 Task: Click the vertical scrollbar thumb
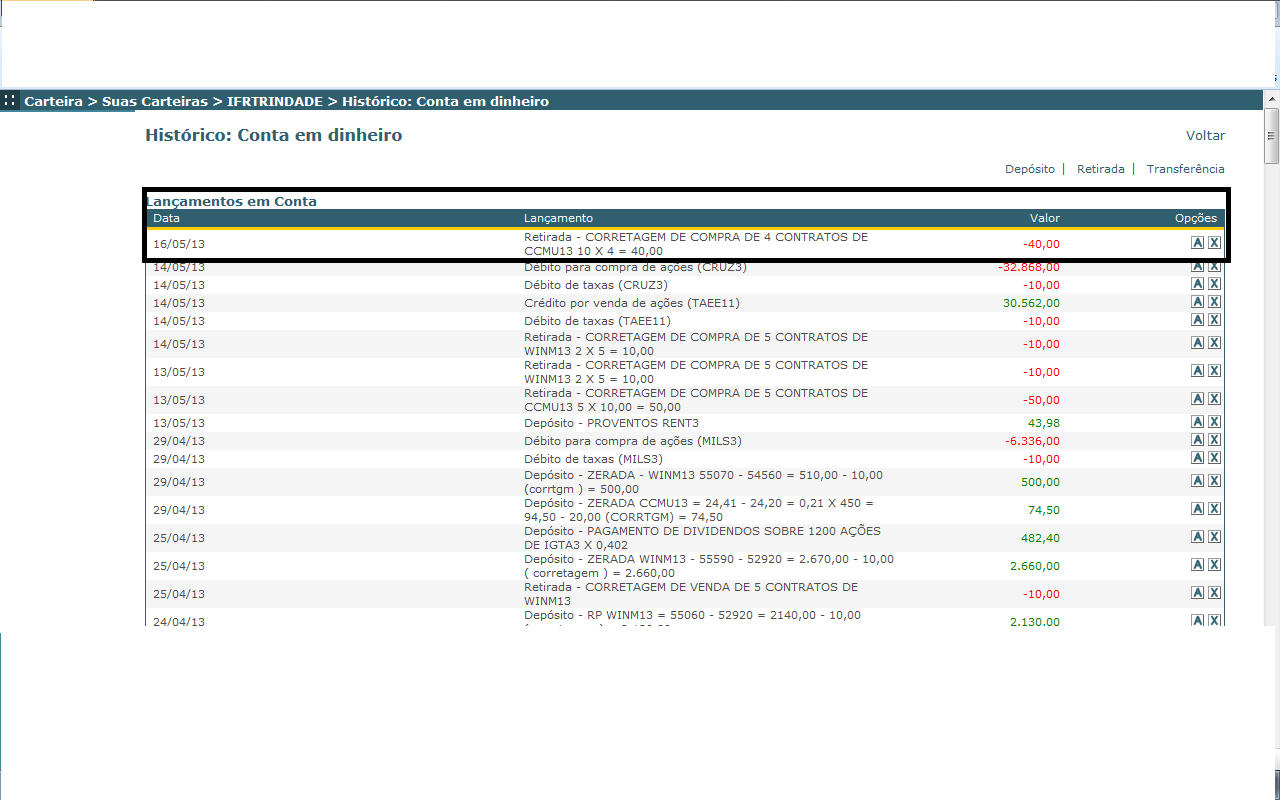(x=1272, y=135)
